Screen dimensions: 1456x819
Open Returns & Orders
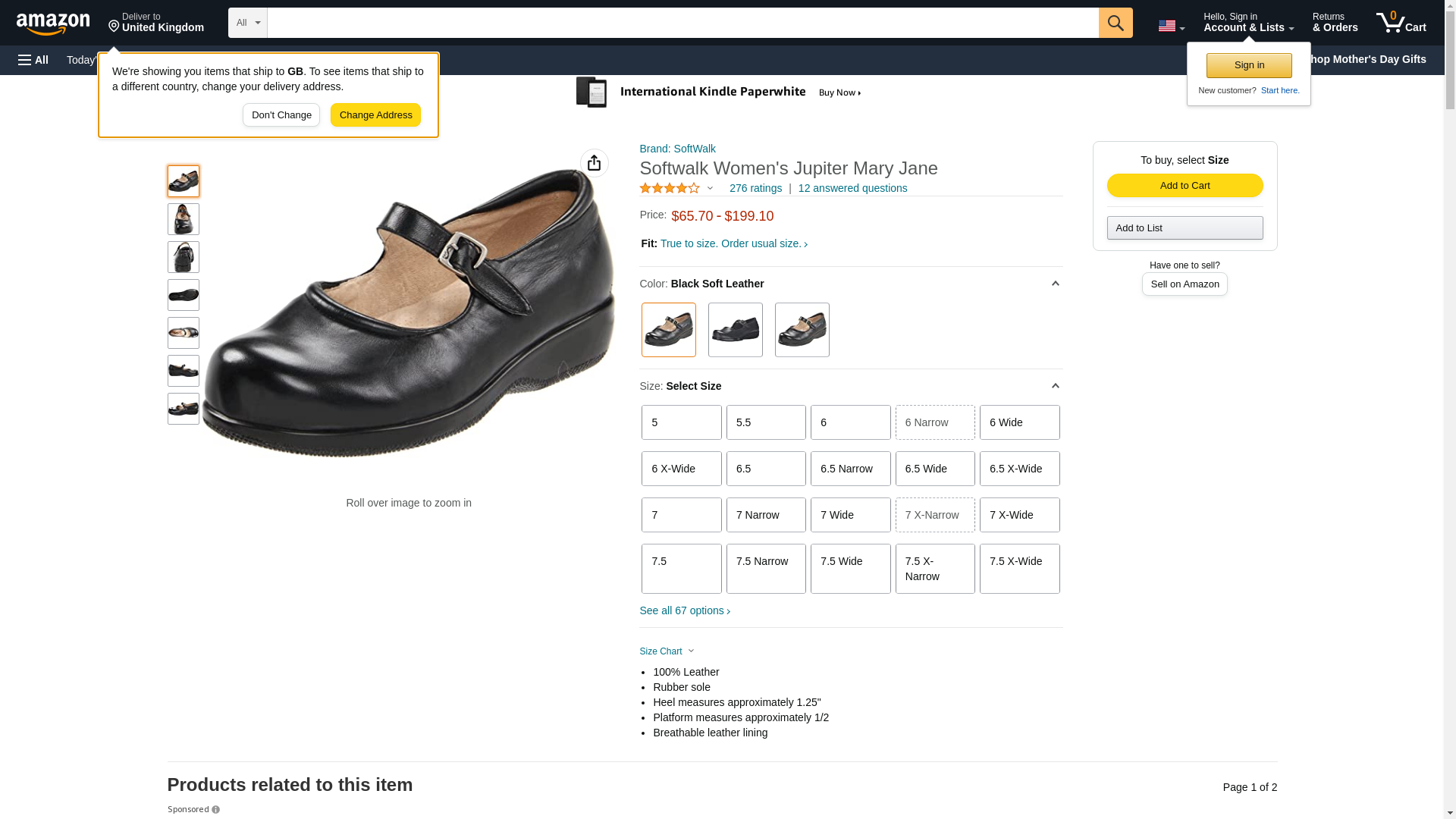tap(1335, 23)
